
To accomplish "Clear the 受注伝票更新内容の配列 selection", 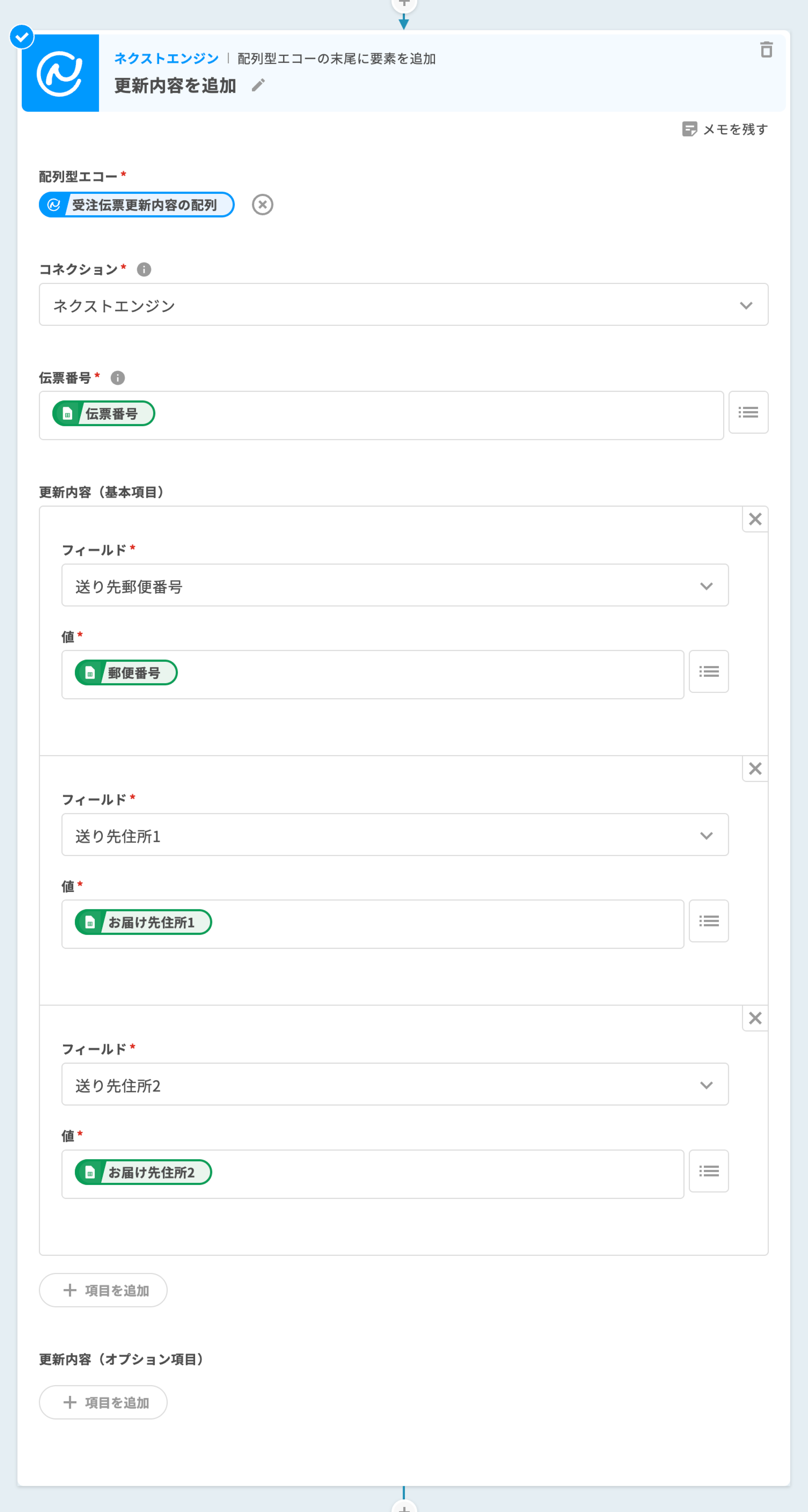I will tap(263, 205).
